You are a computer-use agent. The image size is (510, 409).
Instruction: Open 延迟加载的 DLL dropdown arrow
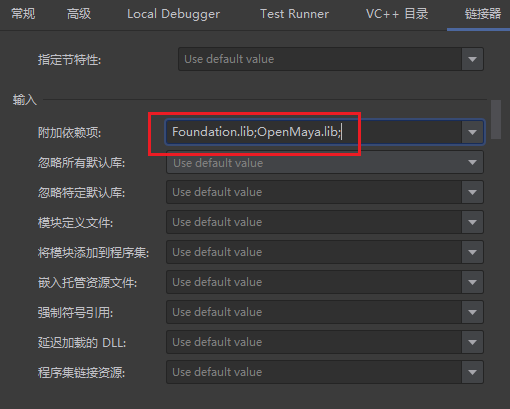(472, 342)
